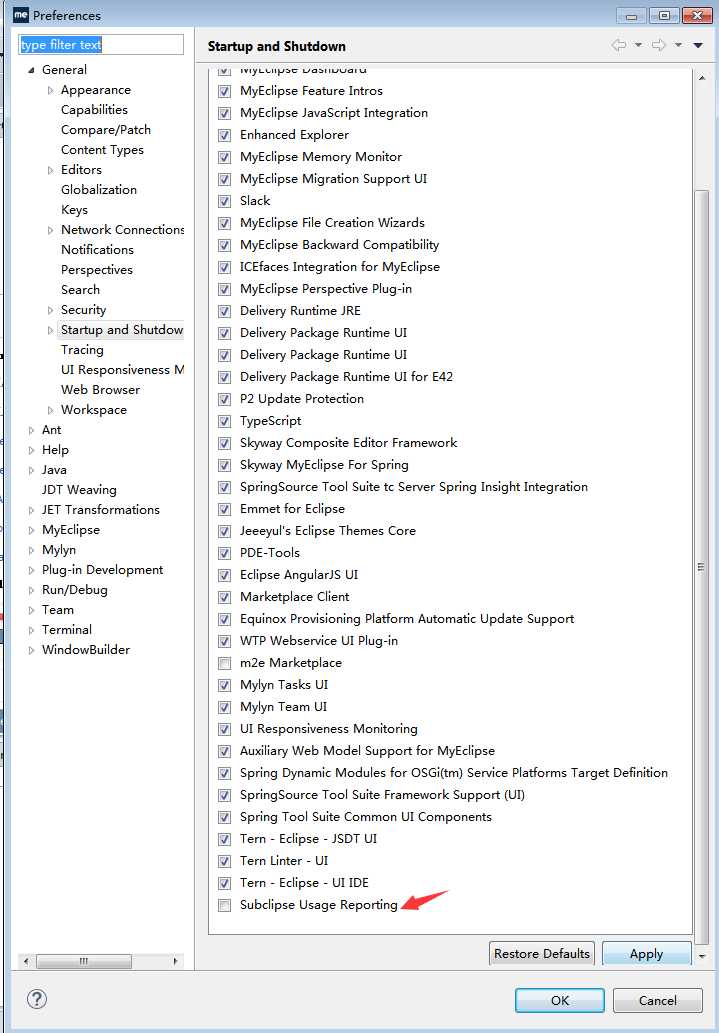Screen dimensions: 719x1033
Task: Open the Keys preference page
Action: [74, 209]
